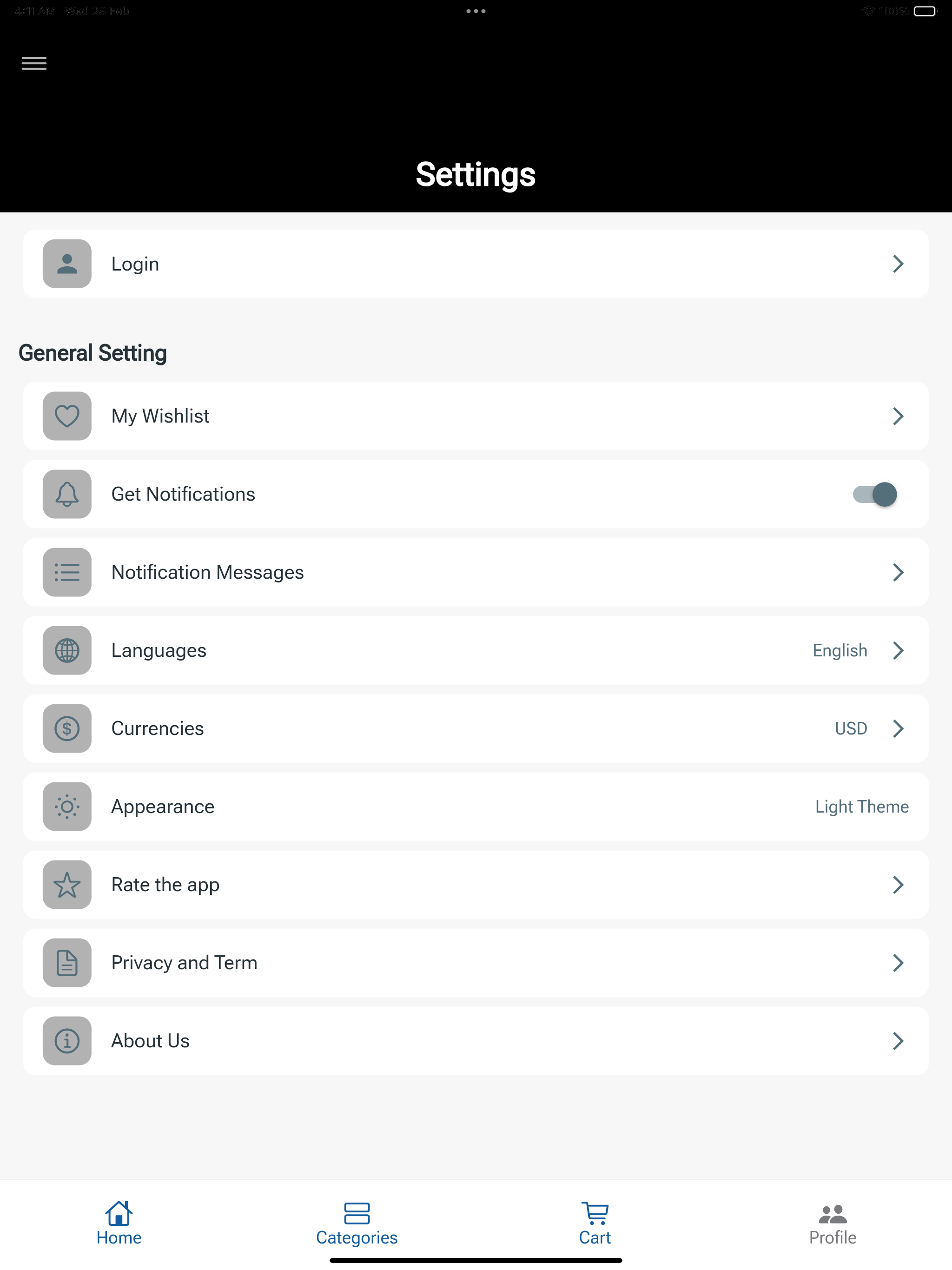Viewport: 952px width, 1270px height.
Task: Open the Cart tab
Action: tap(595, 1223)
